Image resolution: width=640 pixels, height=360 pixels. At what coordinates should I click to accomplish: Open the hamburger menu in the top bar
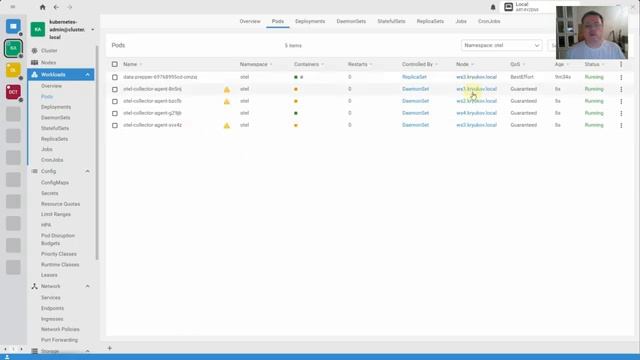[13, 7]
